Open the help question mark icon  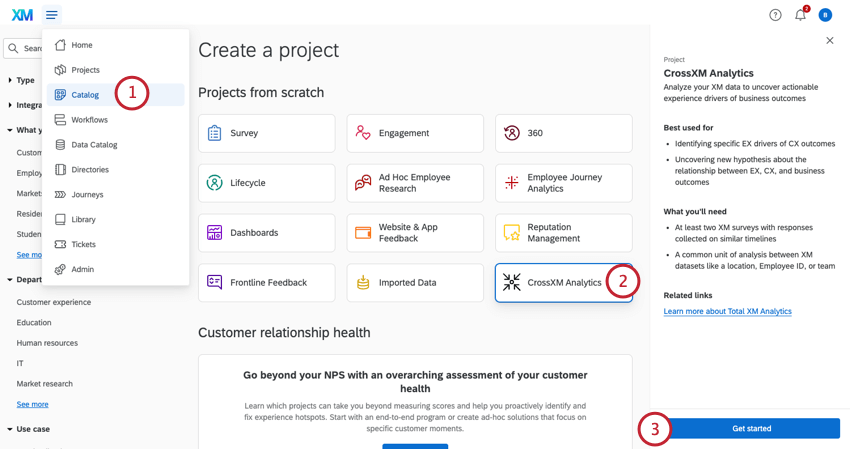coord(775,15)
